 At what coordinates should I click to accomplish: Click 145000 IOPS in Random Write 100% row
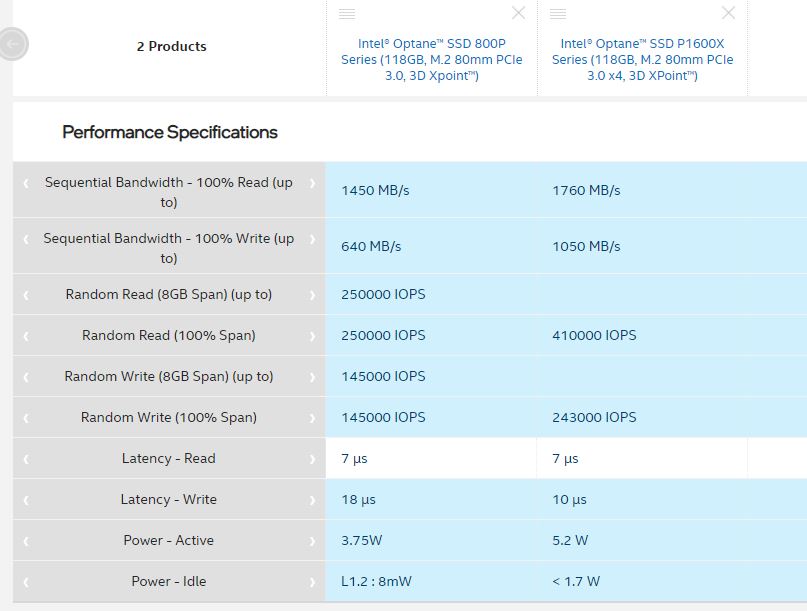pyautogui.click(x=383, y=417)
